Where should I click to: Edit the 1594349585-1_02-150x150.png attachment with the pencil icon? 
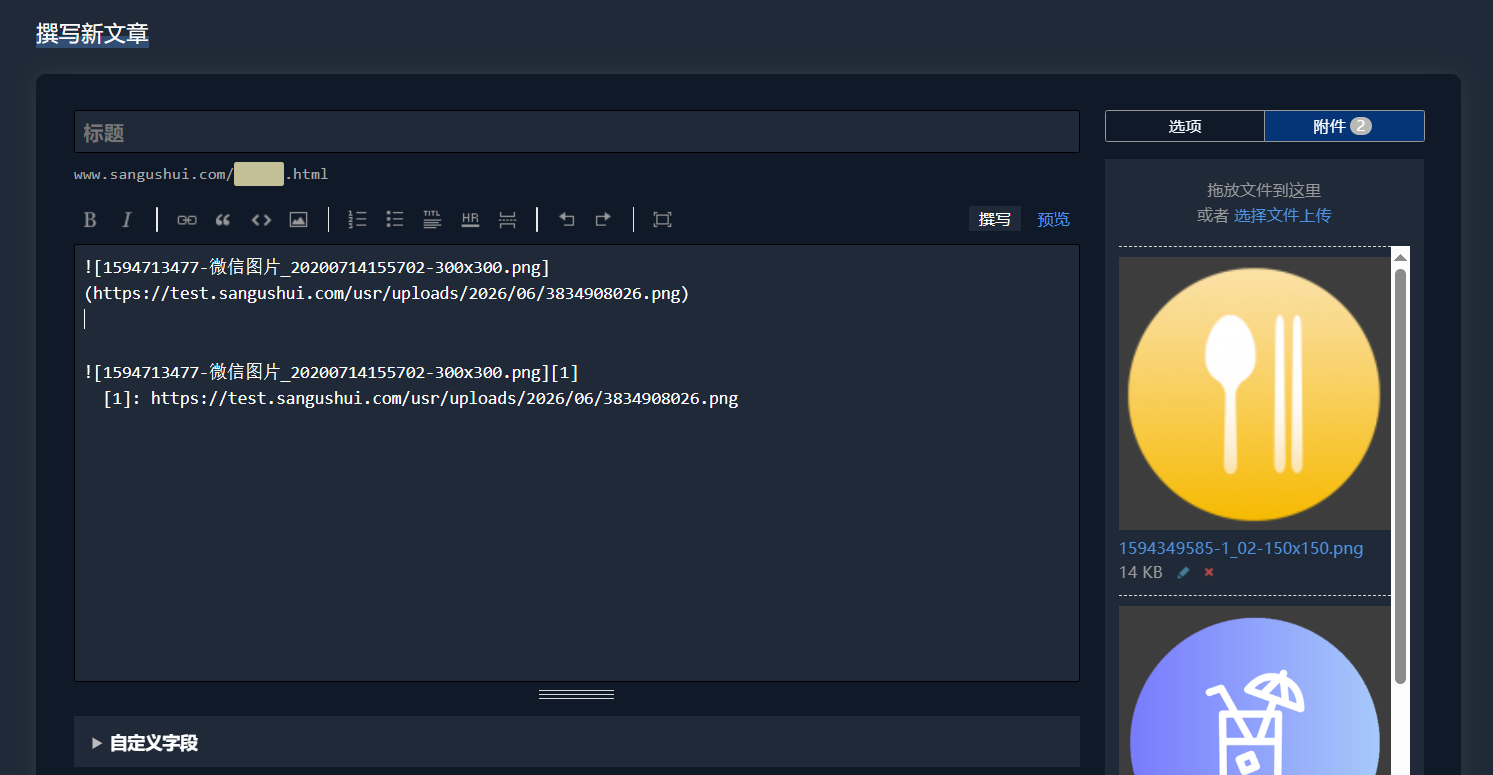pos(1184,572)
